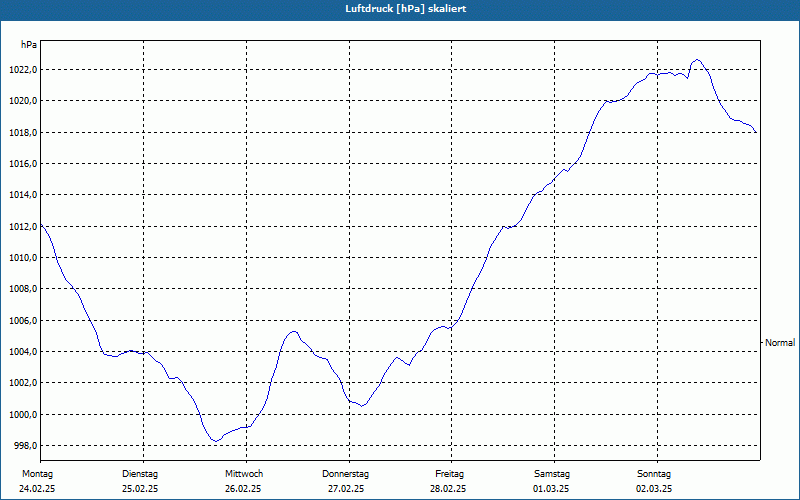The image size is (800, 500).
Task: Click the 'Dienstag' day label
Action: 140,474
